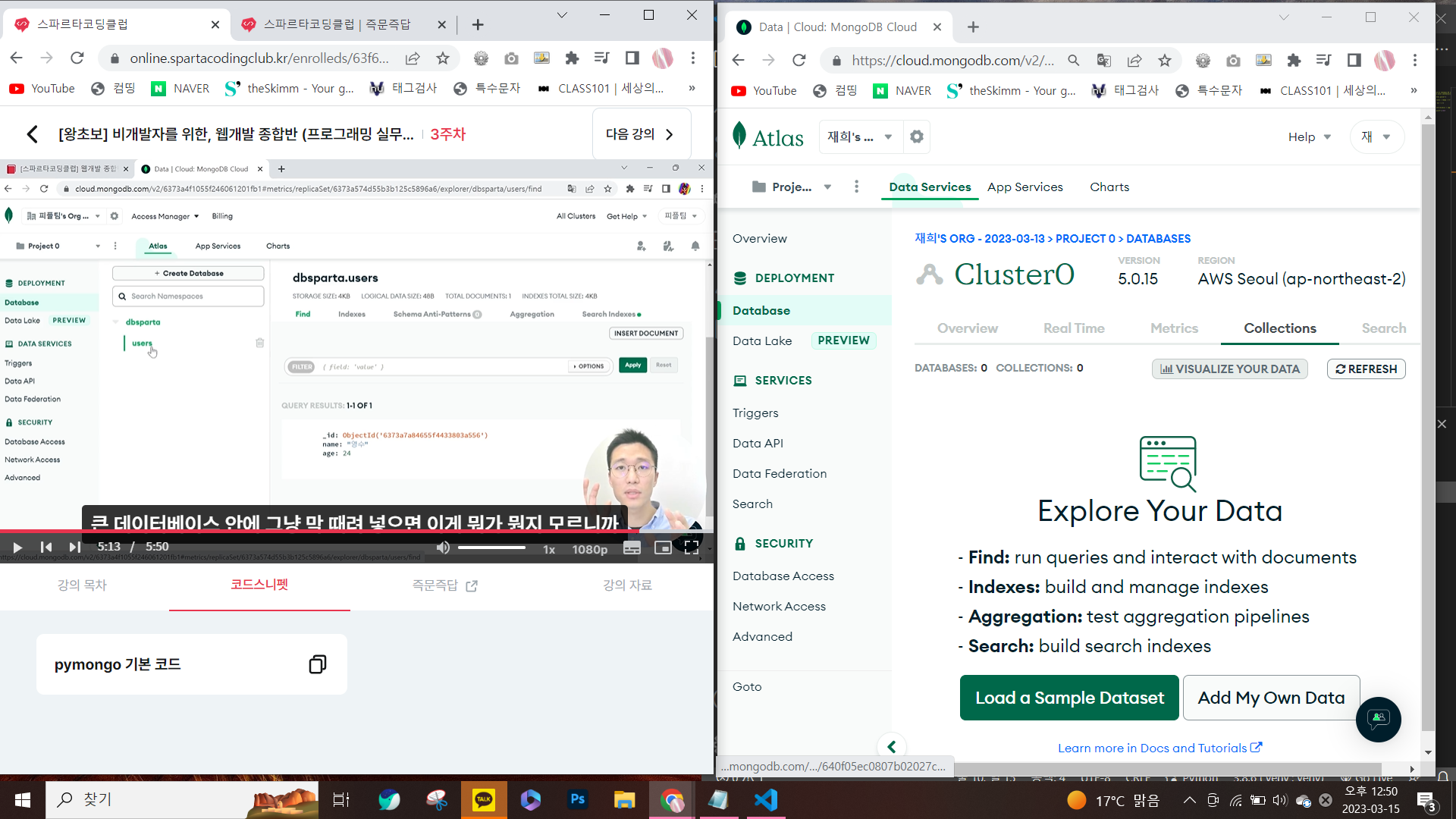This screenshot has width=1456, height=819.
Task: Toggle picture-in-picture mode in video player
Action: pos(662,548)
